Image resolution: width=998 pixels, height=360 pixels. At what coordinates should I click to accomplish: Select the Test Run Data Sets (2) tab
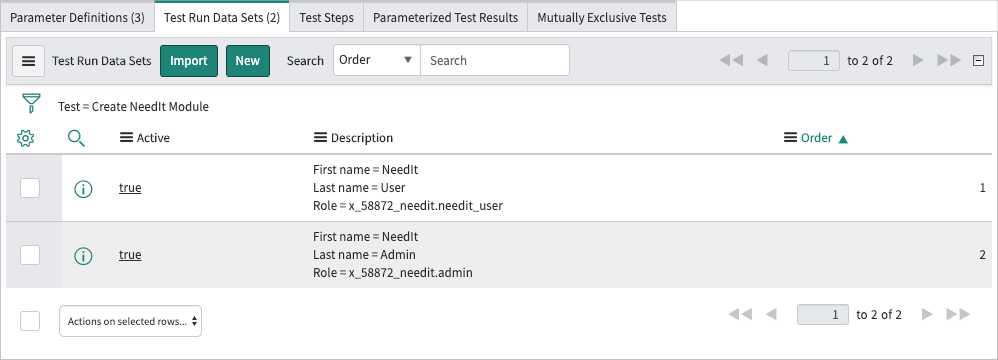[222, 17]
